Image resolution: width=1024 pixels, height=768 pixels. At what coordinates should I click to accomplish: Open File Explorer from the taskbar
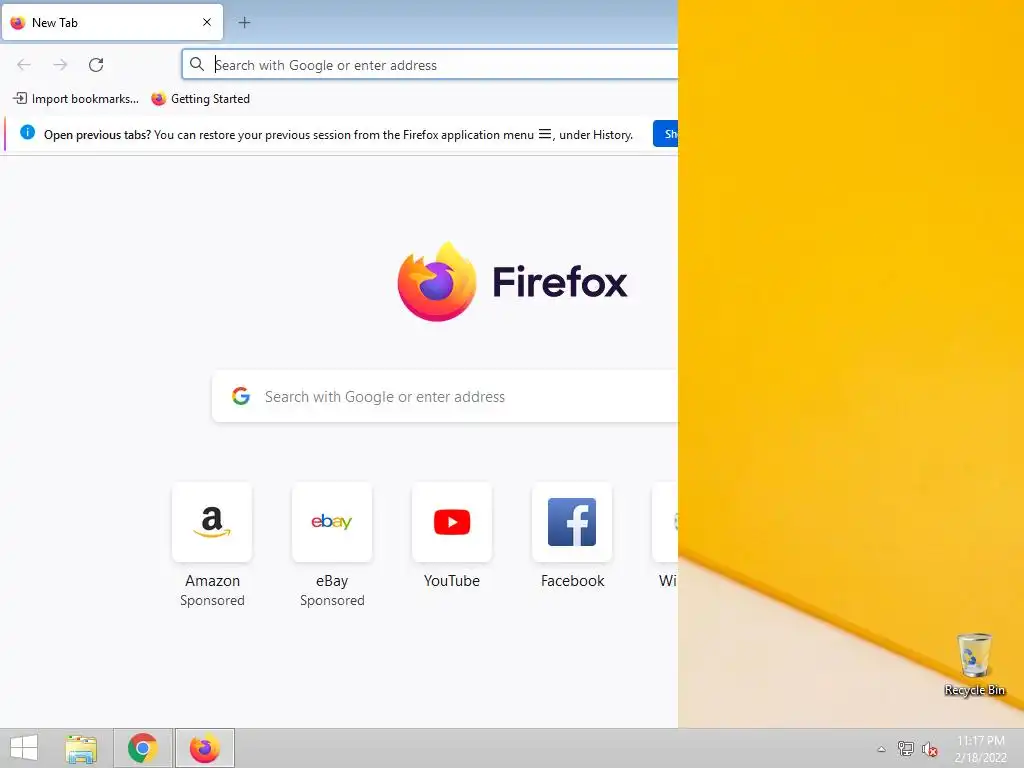(x=82, y=748)
